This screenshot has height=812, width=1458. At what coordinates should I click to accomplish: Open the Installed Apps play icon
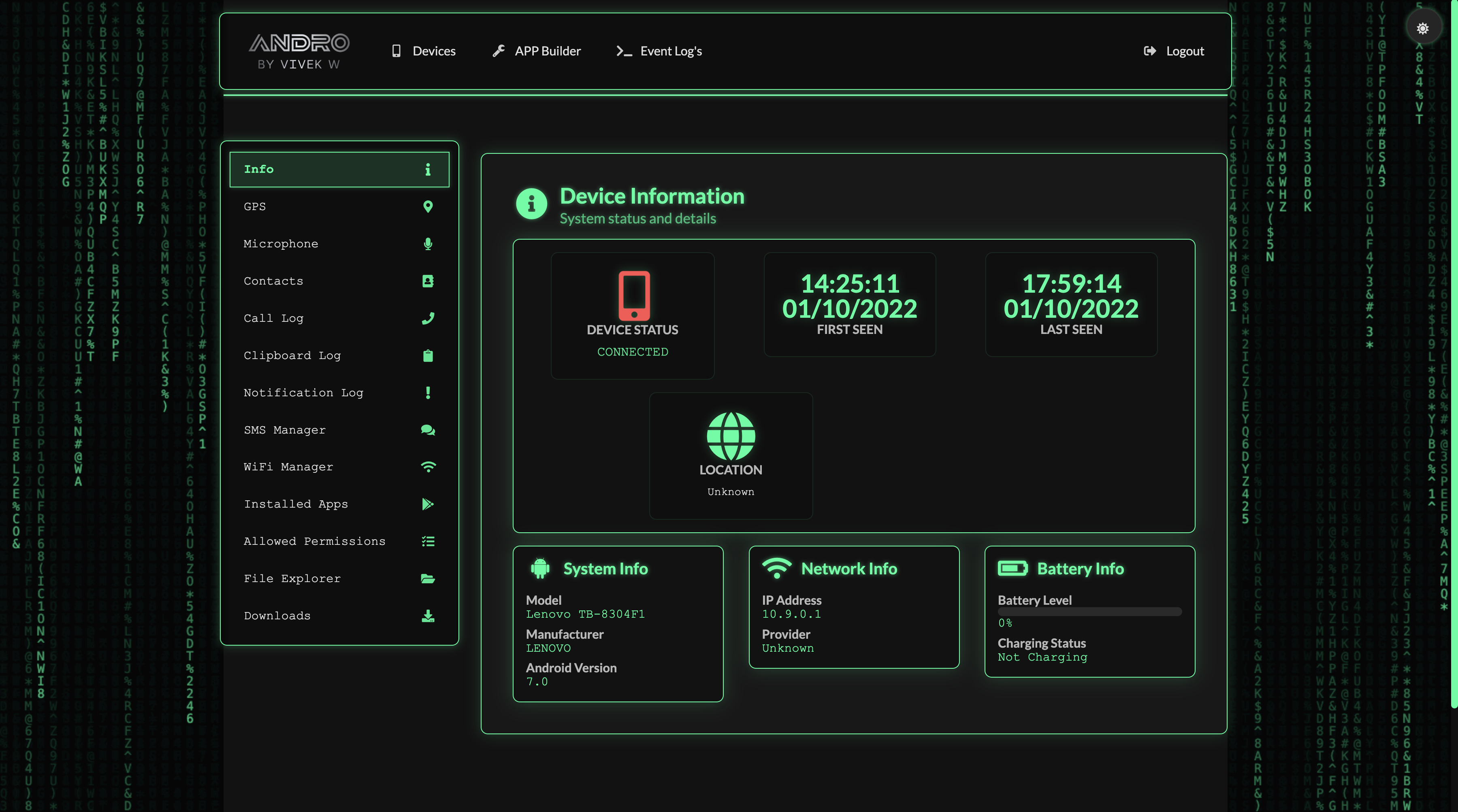428,504
